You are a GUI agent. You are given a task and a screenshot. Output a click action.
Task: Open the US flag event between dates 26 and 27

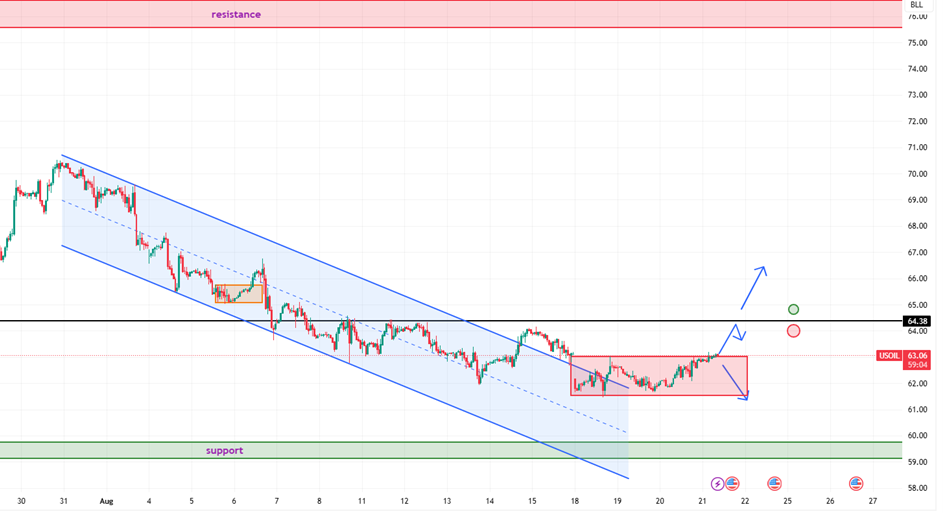856,483
